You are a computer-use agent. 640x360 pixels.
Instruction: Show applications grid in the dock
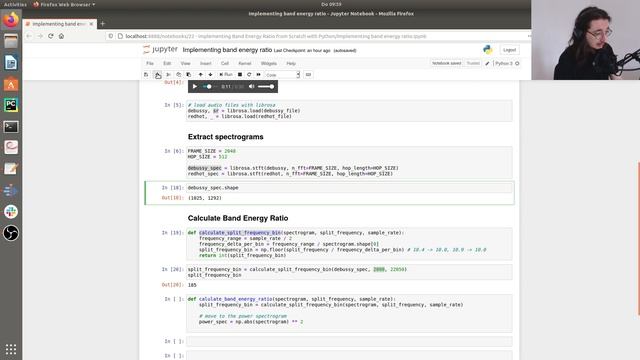(11, 349)
